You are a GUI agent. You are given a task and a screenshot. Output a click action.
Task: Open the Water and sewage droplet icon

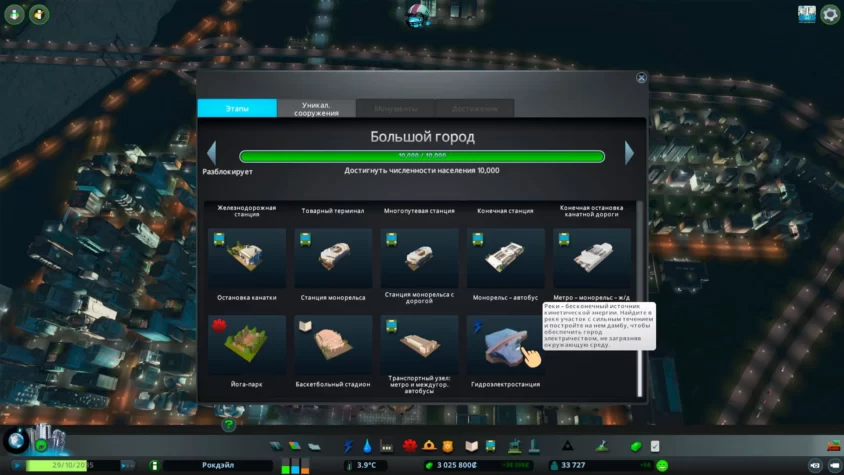[367, 446]
